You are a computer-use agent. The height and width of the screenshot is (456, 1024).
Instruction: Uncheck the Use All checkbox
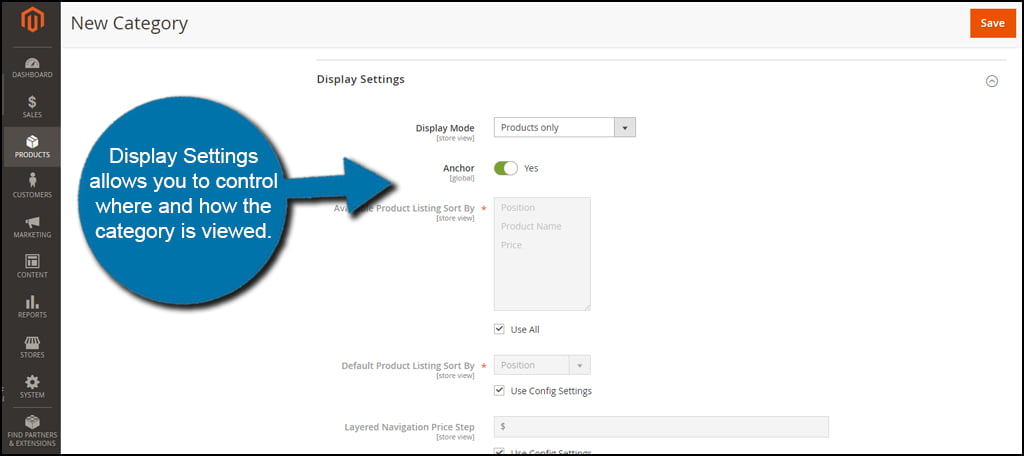pos(500,329)
